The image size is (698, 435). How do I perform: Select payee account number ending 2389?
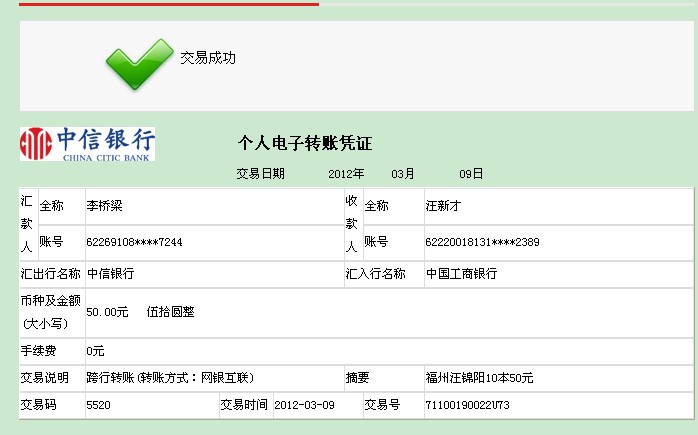click(x=482, y=242)
